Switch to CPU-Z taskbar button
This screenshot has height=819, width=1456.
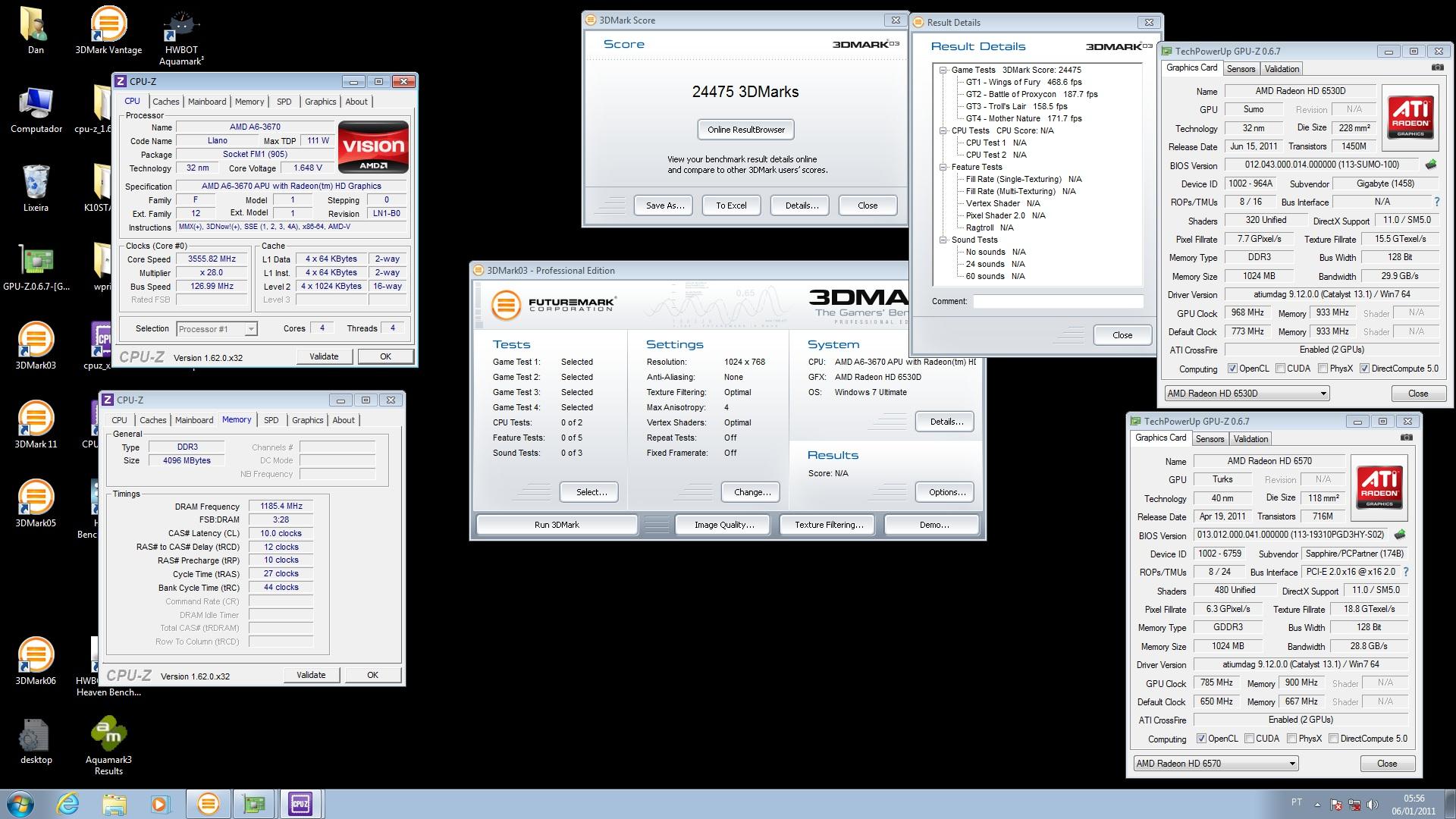[300, 804]
